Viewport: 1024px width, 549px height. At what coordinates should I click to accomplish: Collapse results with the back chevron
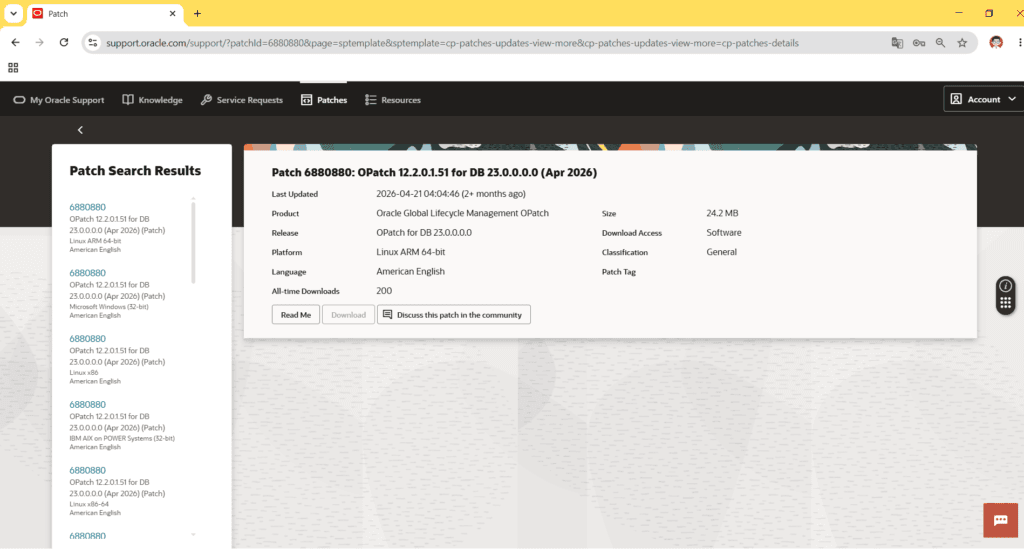coord(80,130)
